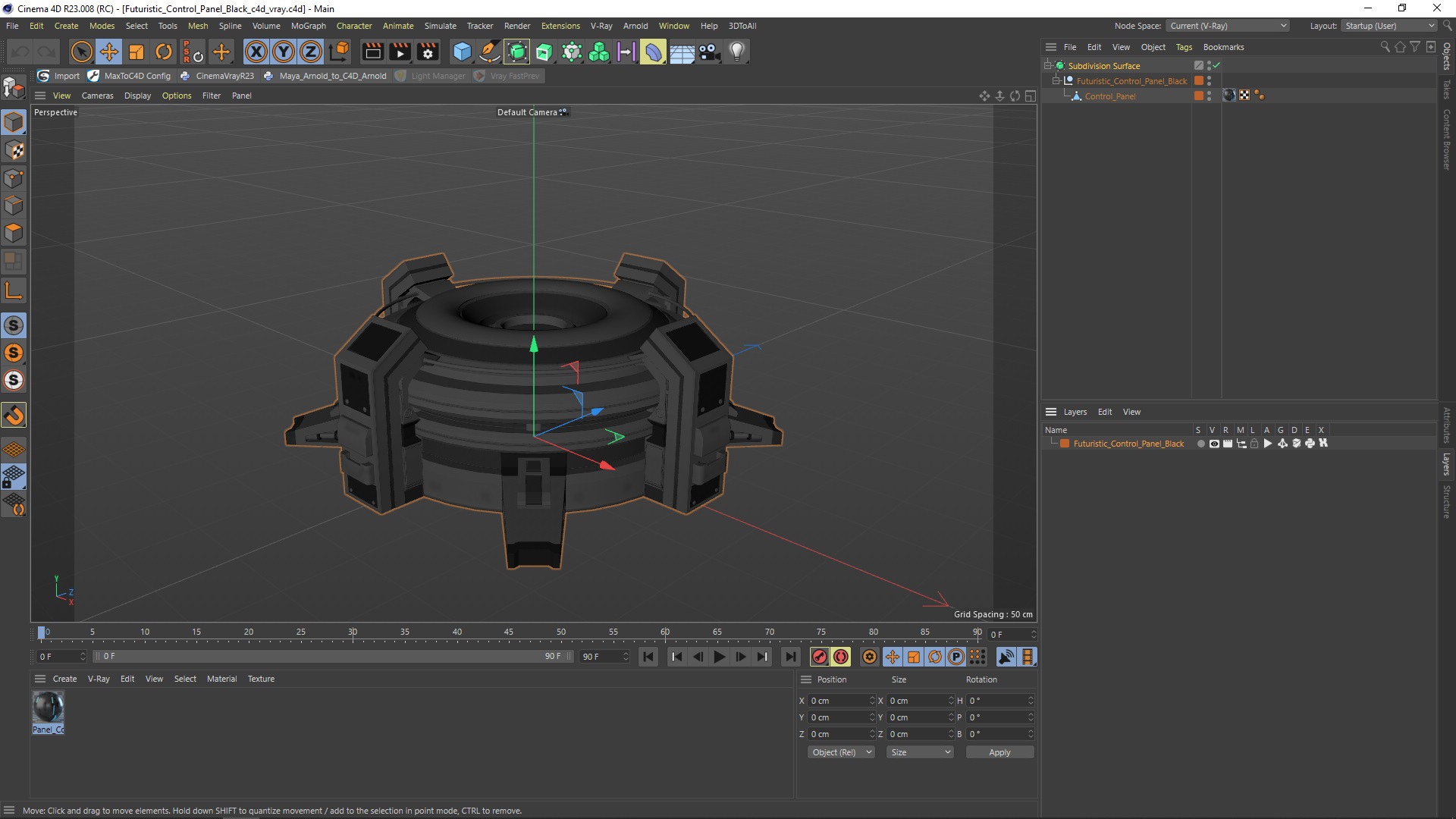The height and width of the screenshot is (819, 1456).
Task: Open the Simulate menu
Action: tap(438, 25)
